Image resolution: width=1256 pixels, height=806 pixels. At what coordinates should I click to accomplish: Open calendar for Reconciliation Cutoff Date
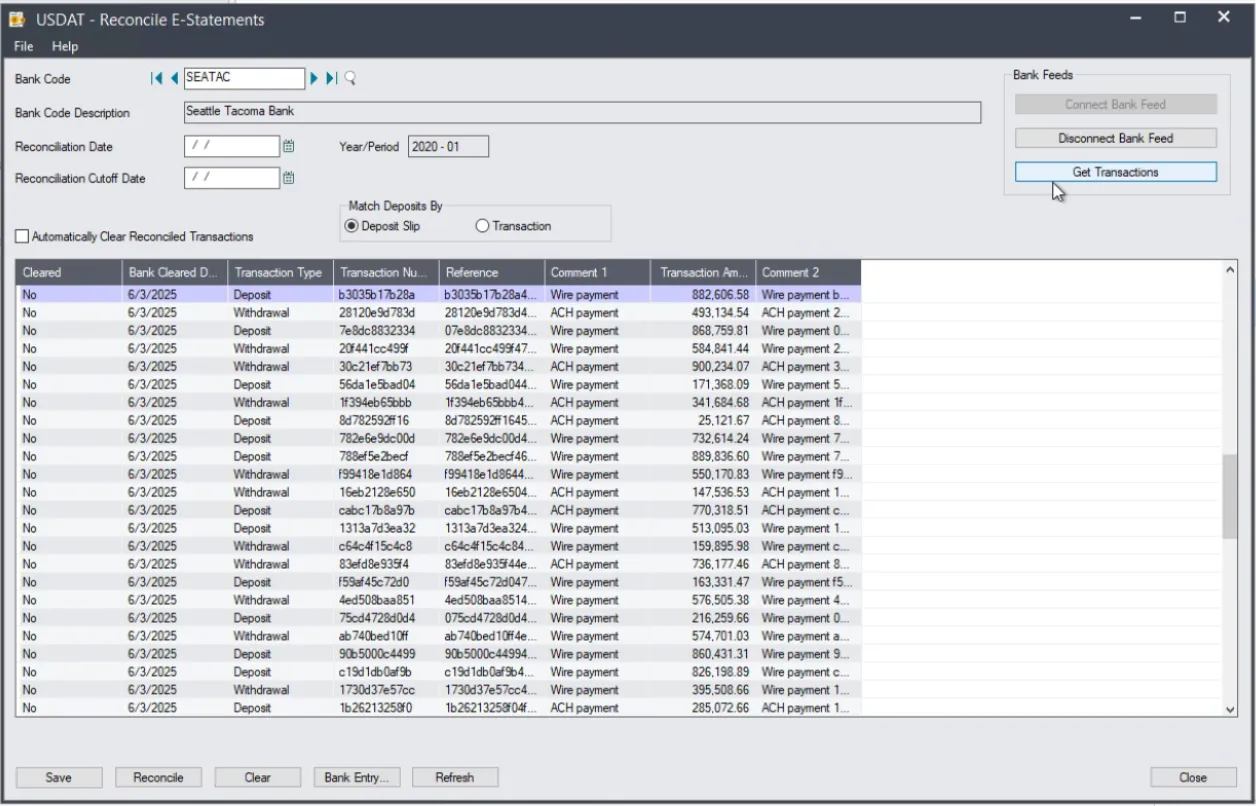click(288, 178)
